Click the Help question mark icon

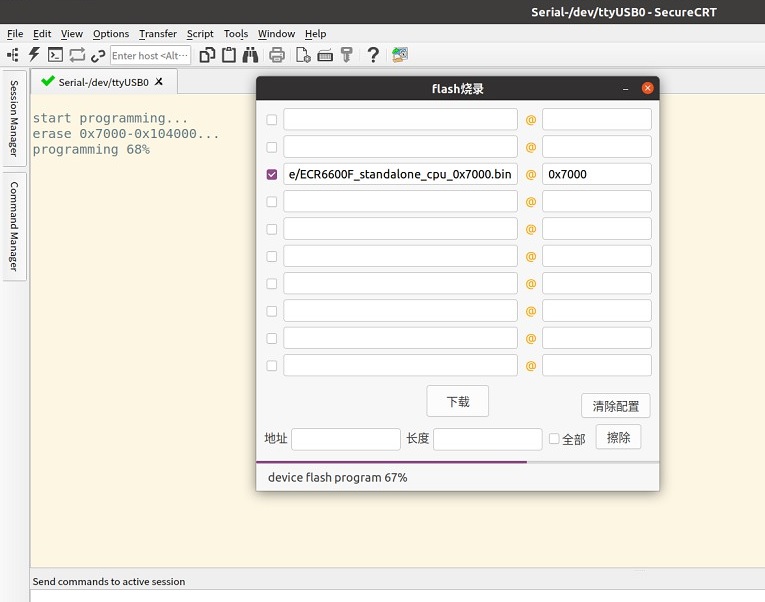click(x=373, y=55)
